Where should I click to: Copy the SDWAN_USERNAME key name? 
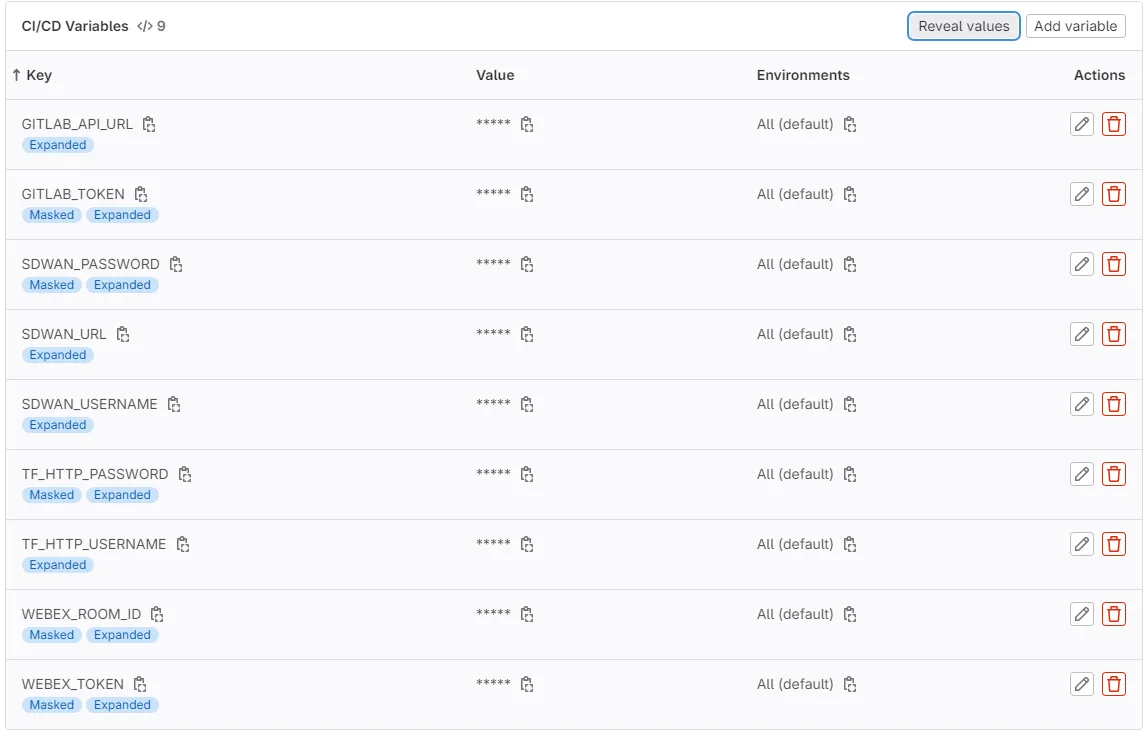click(174, 405)
